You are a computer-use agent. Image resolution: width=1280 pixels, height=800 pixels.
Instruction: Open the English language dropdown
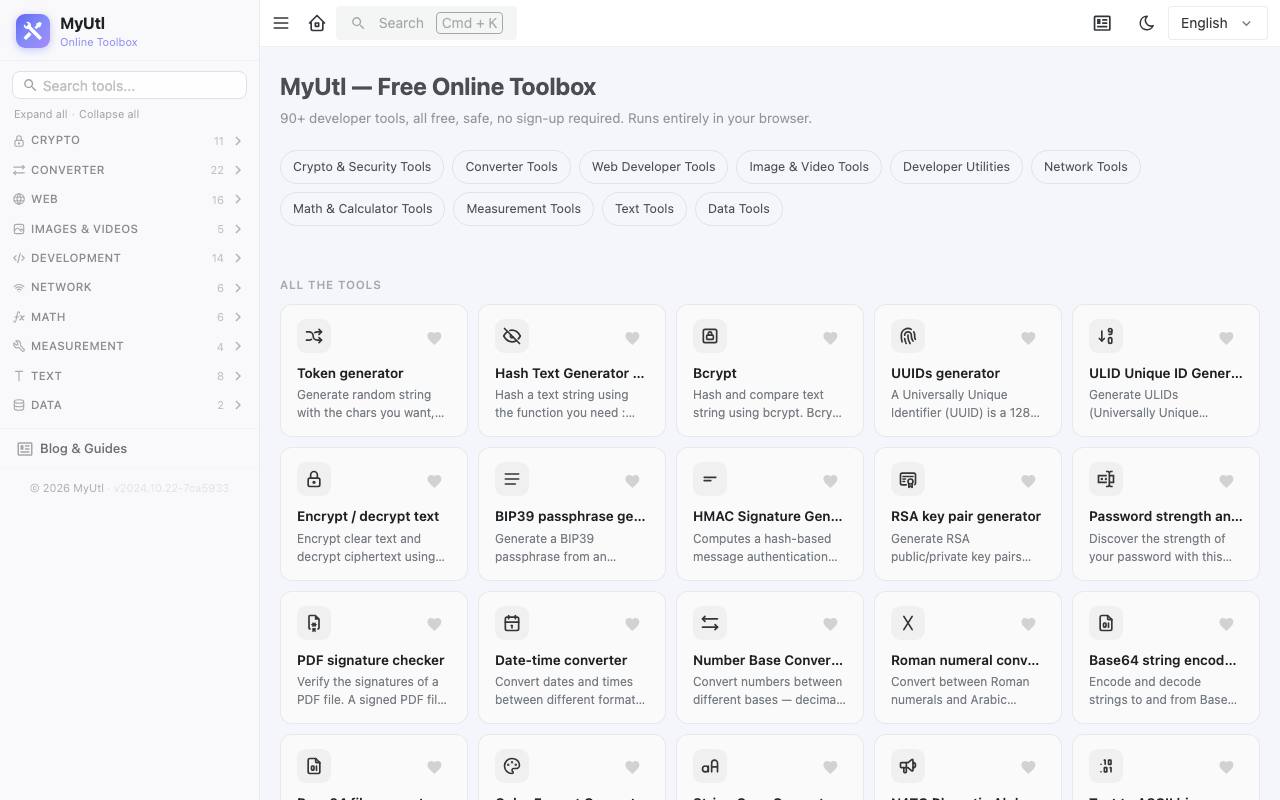point(1217,23)
